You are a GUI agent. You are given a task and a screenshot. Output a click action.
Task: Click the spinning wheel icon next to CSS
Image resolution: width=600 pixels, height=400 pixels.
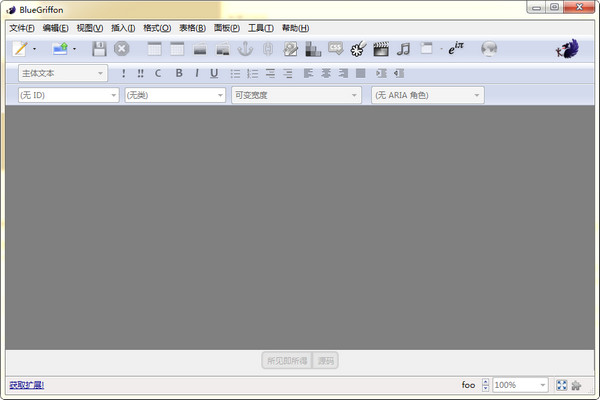[358, 48]
